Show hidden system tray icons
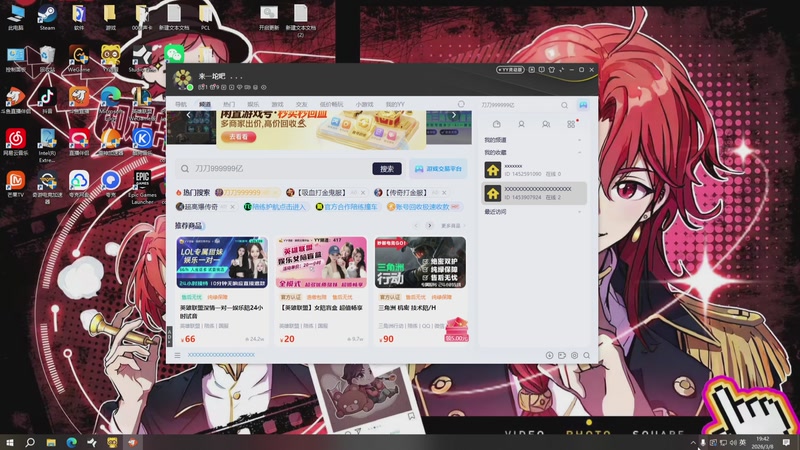Viewport: 800px width, 450px height. pyautogui.click(x=692, y=442)
